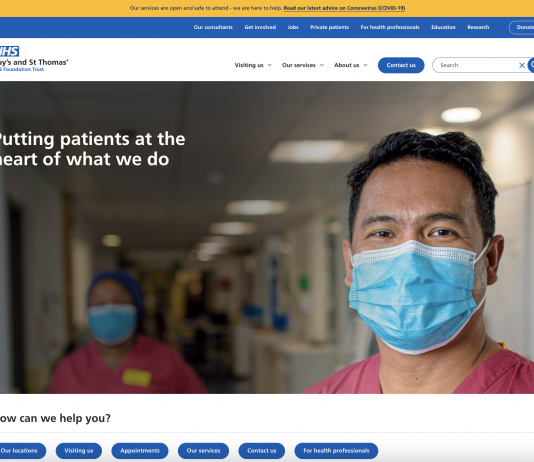
Task: Click the Donate button
Action: (522, 28)
